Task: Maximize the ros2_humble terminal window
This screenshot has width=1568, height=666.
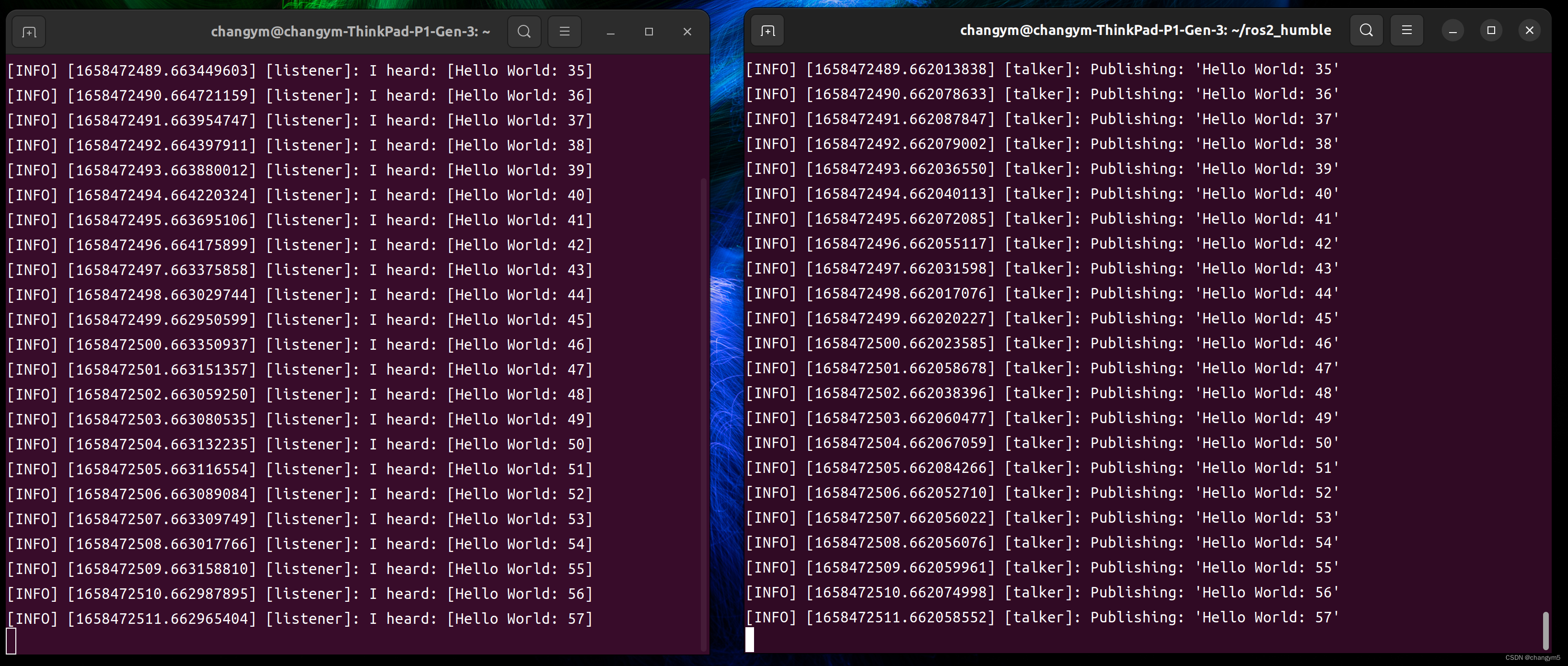Action: (1491, 30)
